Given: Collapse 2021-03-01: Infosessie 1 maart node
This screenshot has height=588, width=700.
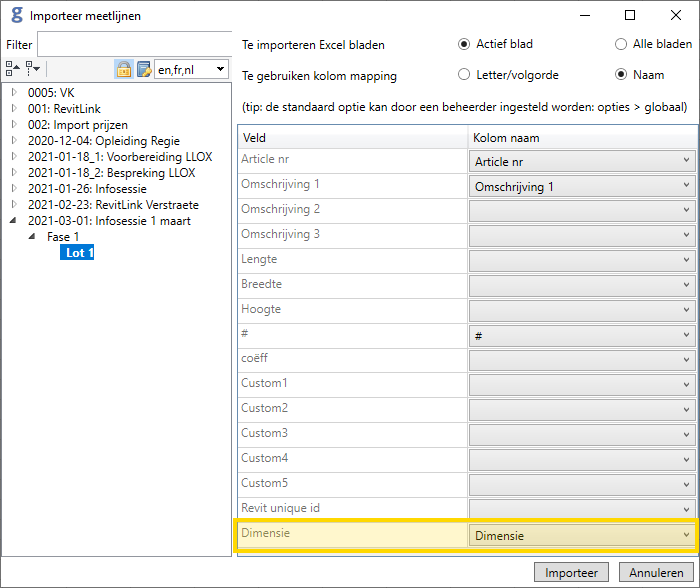Looking at the screenshot, I should (13, 221).
